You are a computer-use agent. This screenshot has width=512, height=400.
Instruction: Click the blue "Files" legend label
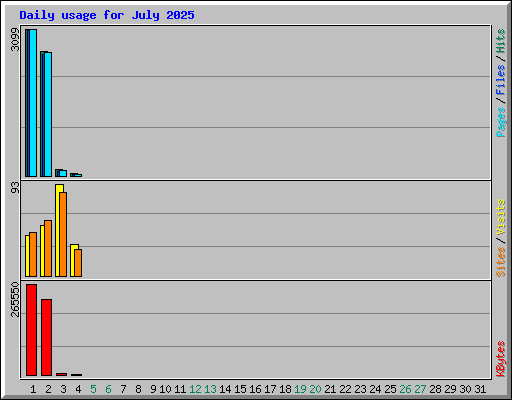(x=501, y=80)
